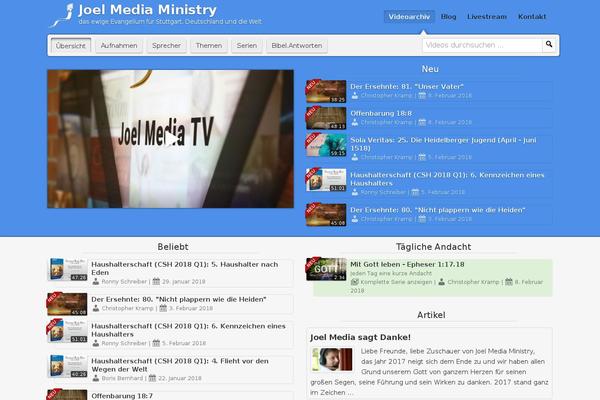Viewport: 600px width, 400px height.
Task: Click Christopher Kramp in the Tägliche Andacht box
Action: click(x=473, y=282)
